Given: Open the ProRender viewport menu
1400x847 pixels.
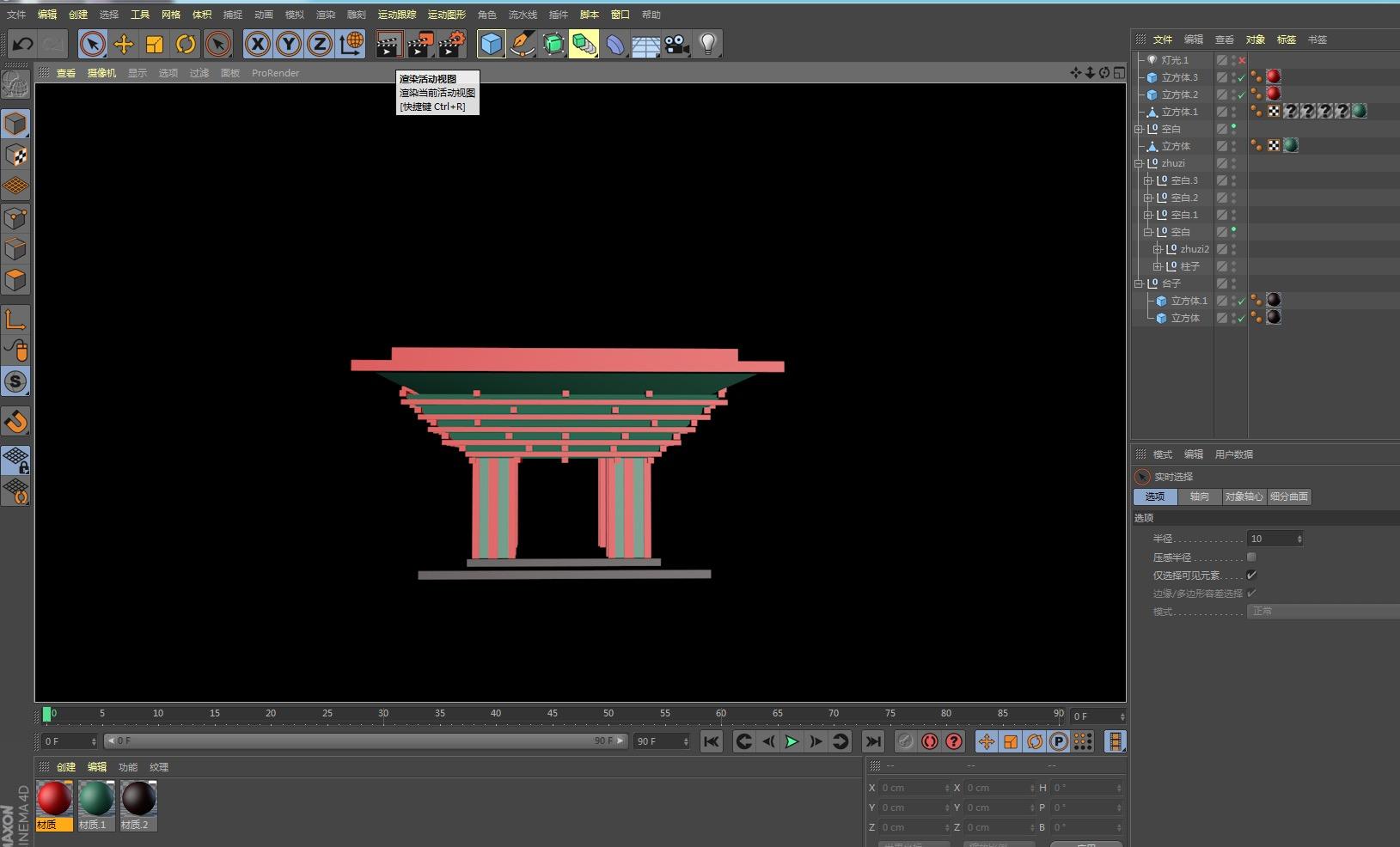Looking at the screenshot, I should tap(276, 73).
